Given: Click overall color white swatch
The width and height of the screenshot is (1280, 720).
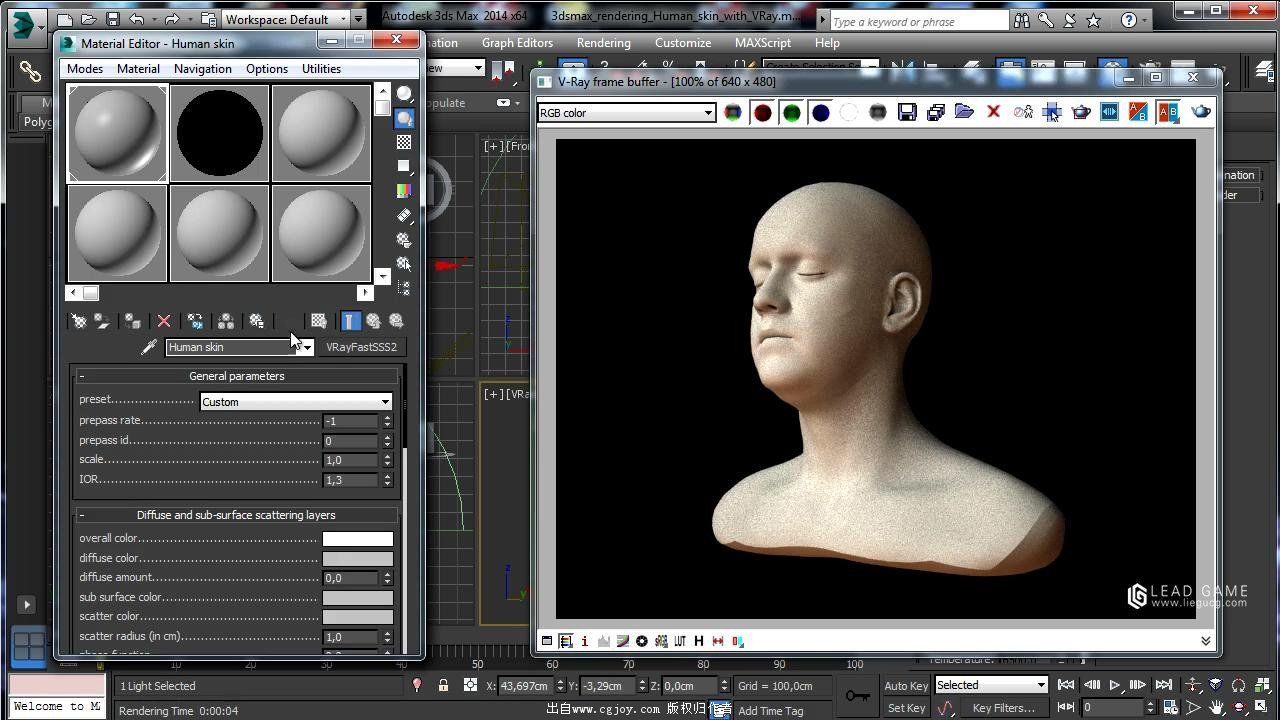Looking at the screenshot, I should point(358,539).
